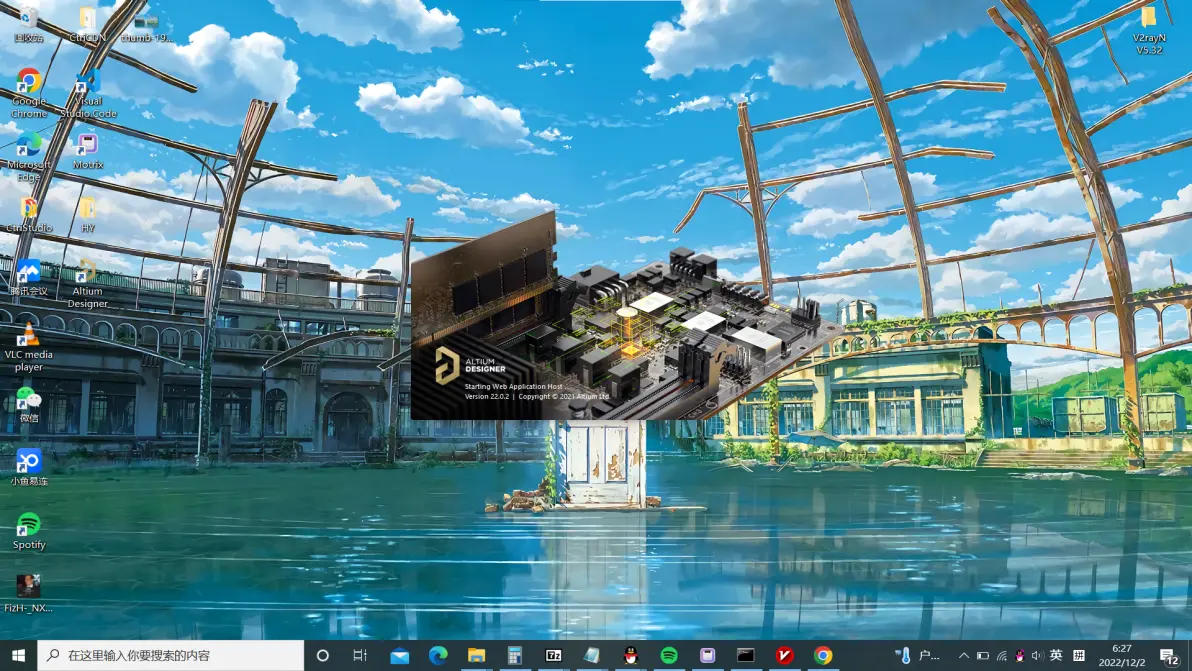The height and width of the screenshot is (671, 1192).
Task: Show hidden system tray icons
Action: (x=964, y=655)
